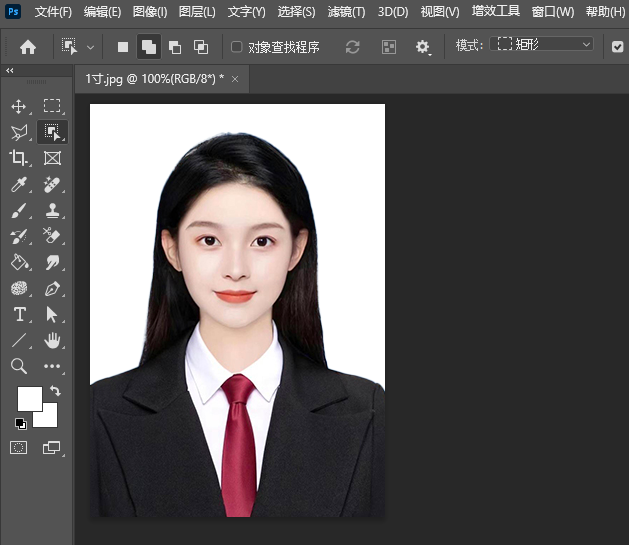
Task: Select the Hand tool
Action: 52,340
